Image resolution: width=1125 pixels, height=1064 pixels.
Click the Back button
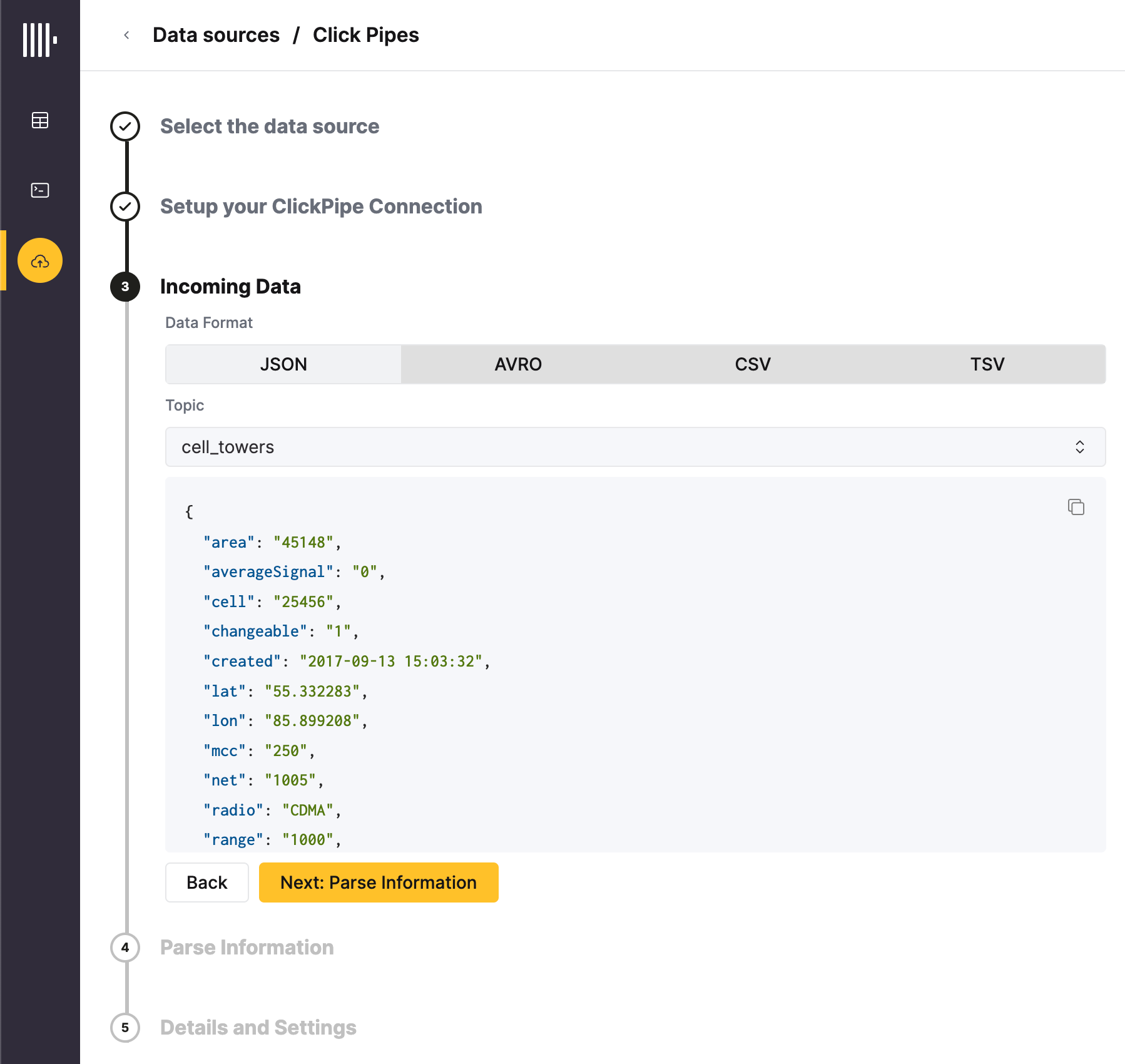point(207,882)
